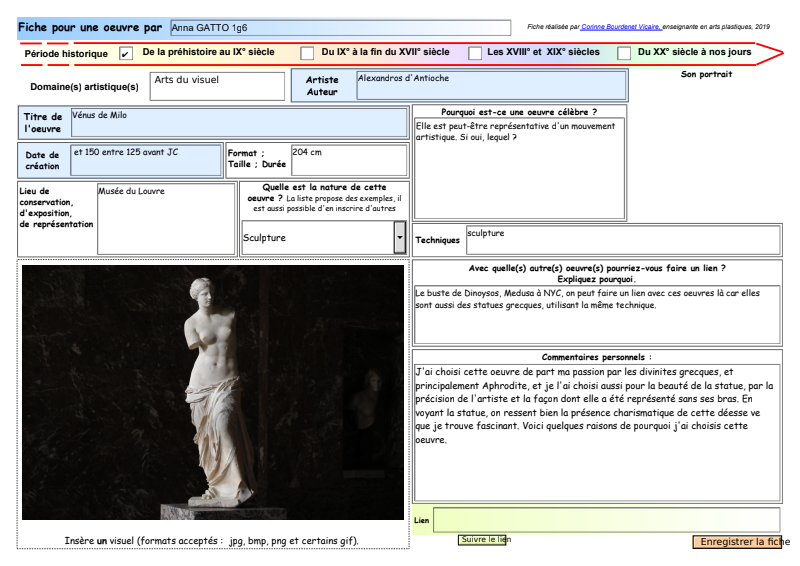This screenshot has height=566, width=800.
Task: Open the nature of artwork dropdown arrow
Action: (x=400, y=237)
